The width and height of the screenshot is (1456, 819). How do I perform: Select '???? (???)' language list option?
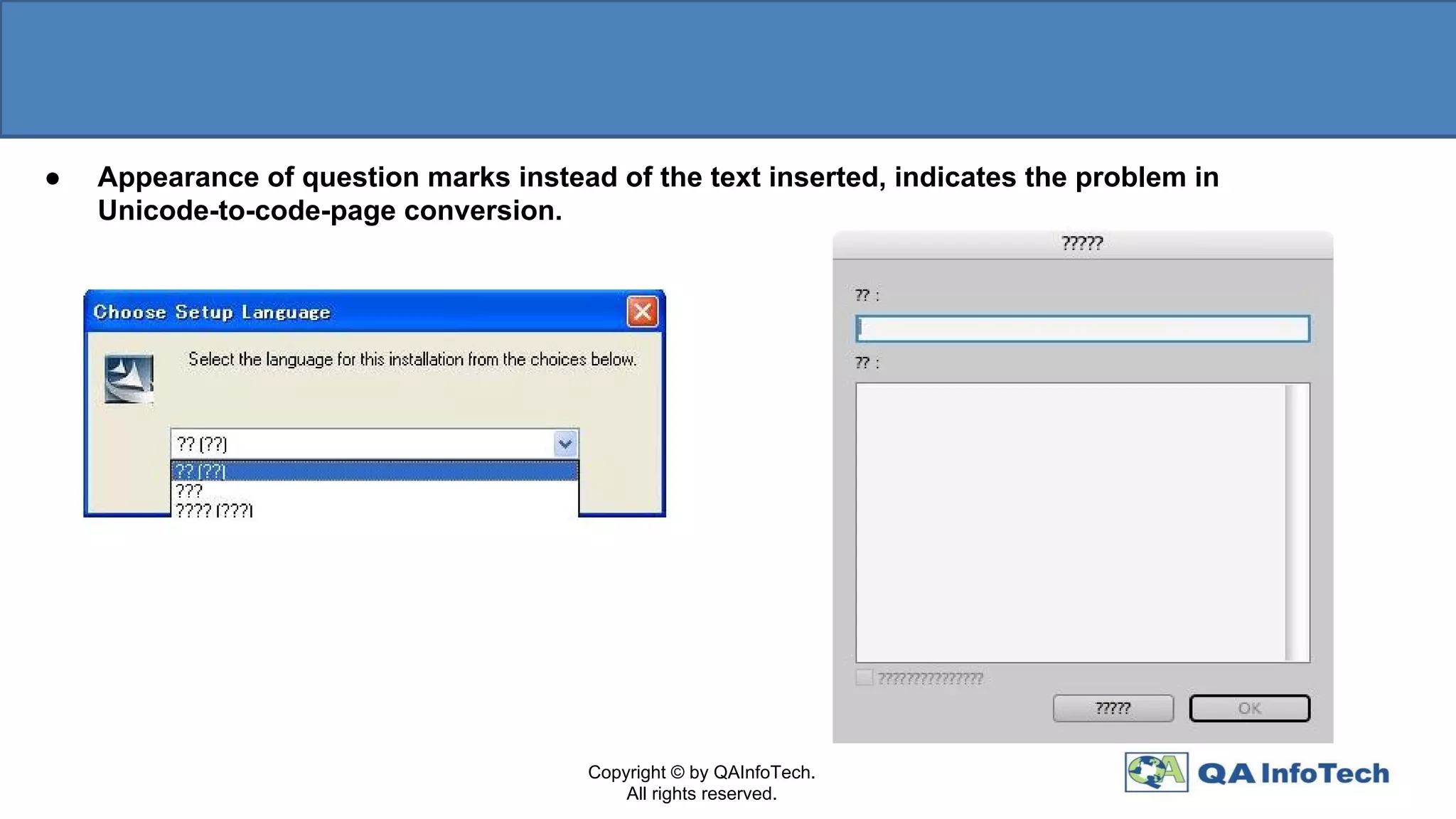click(x=375, y=510)
